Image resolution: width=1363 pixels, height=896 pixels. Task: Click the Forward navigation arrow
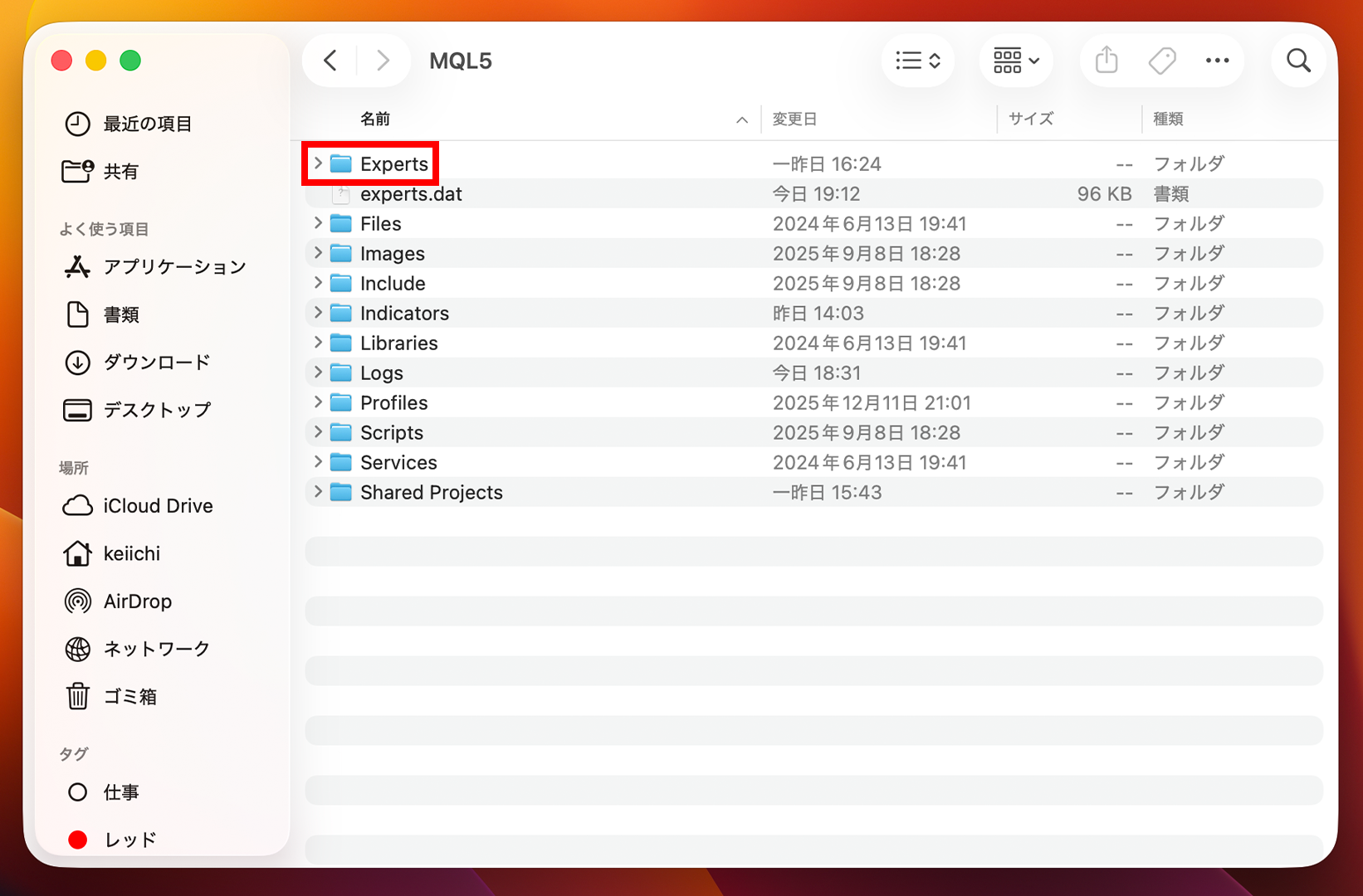tap(383, 61)
